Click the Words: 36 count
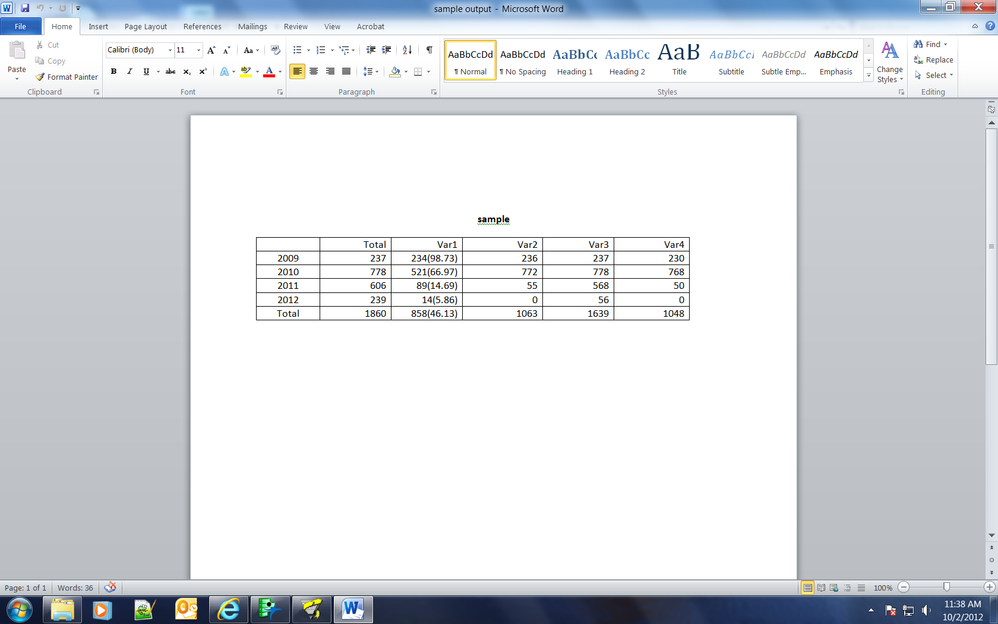 [x=75, y=588]
